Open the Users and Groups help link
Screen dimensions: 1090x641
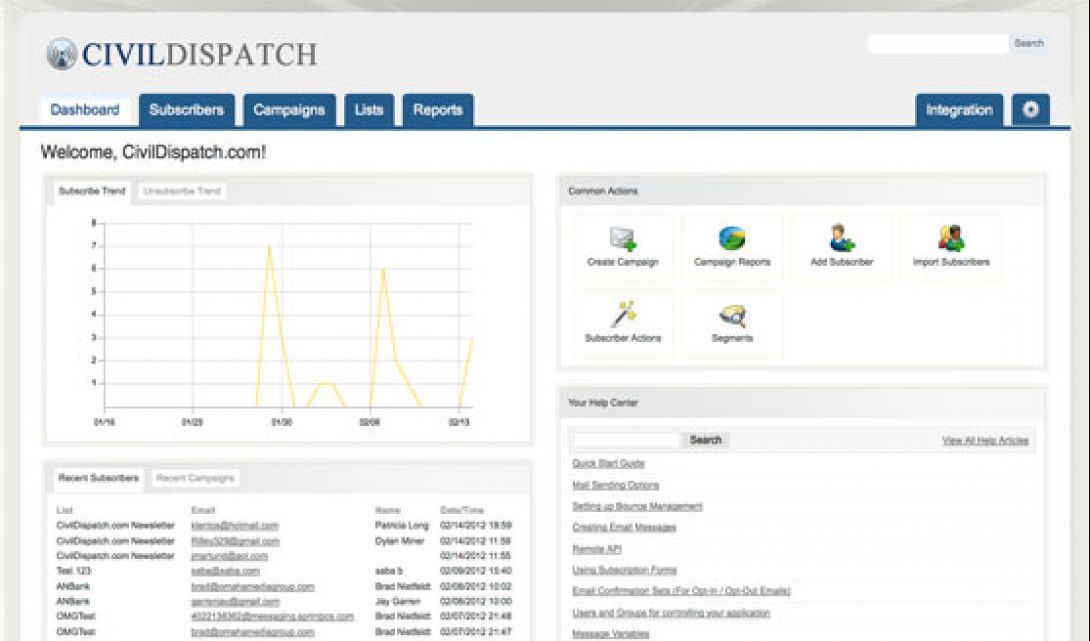[671, 613]
